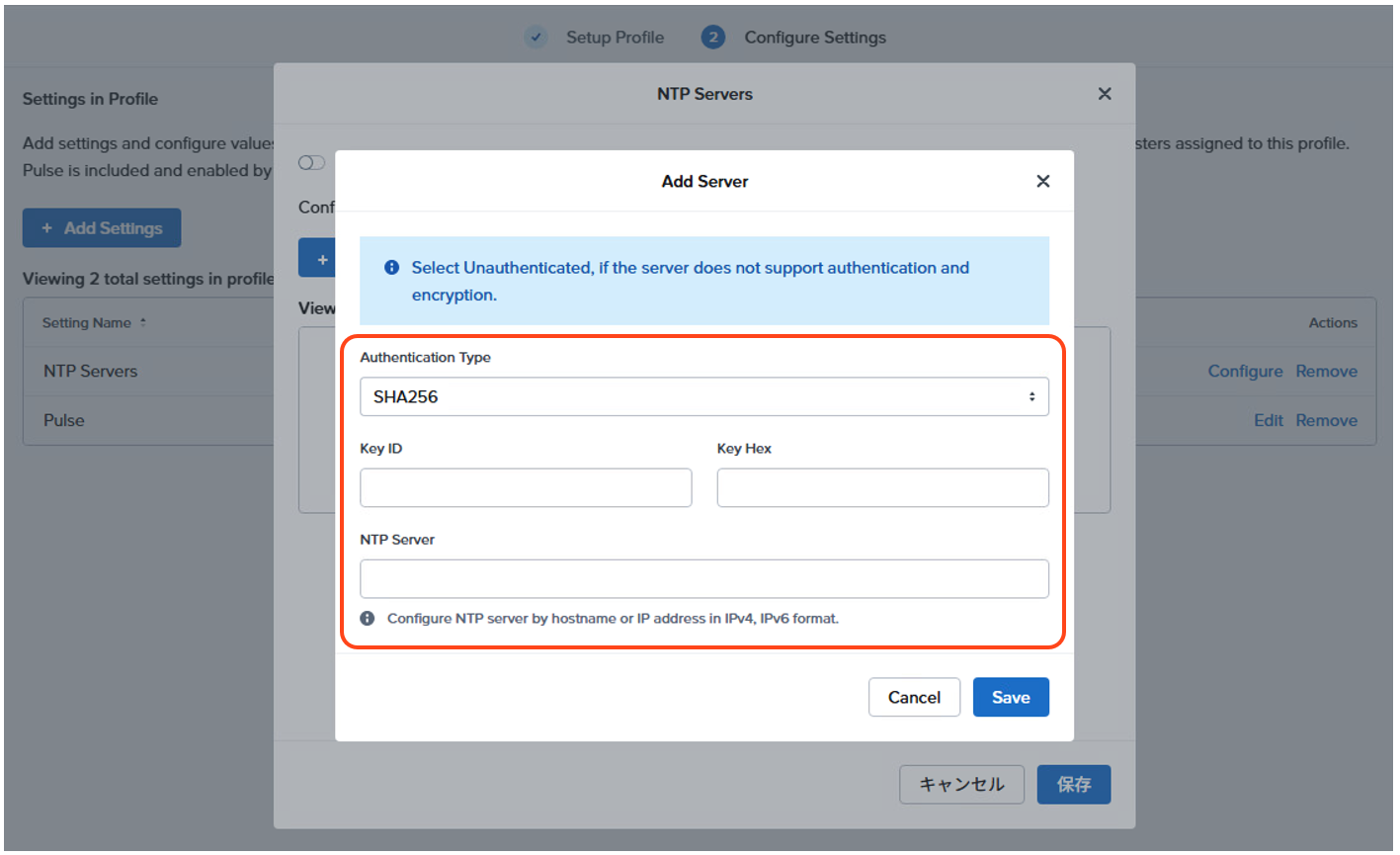The image size is (1400, 855).
Task: Click the Add Settings button
Action: coord(102,228)
